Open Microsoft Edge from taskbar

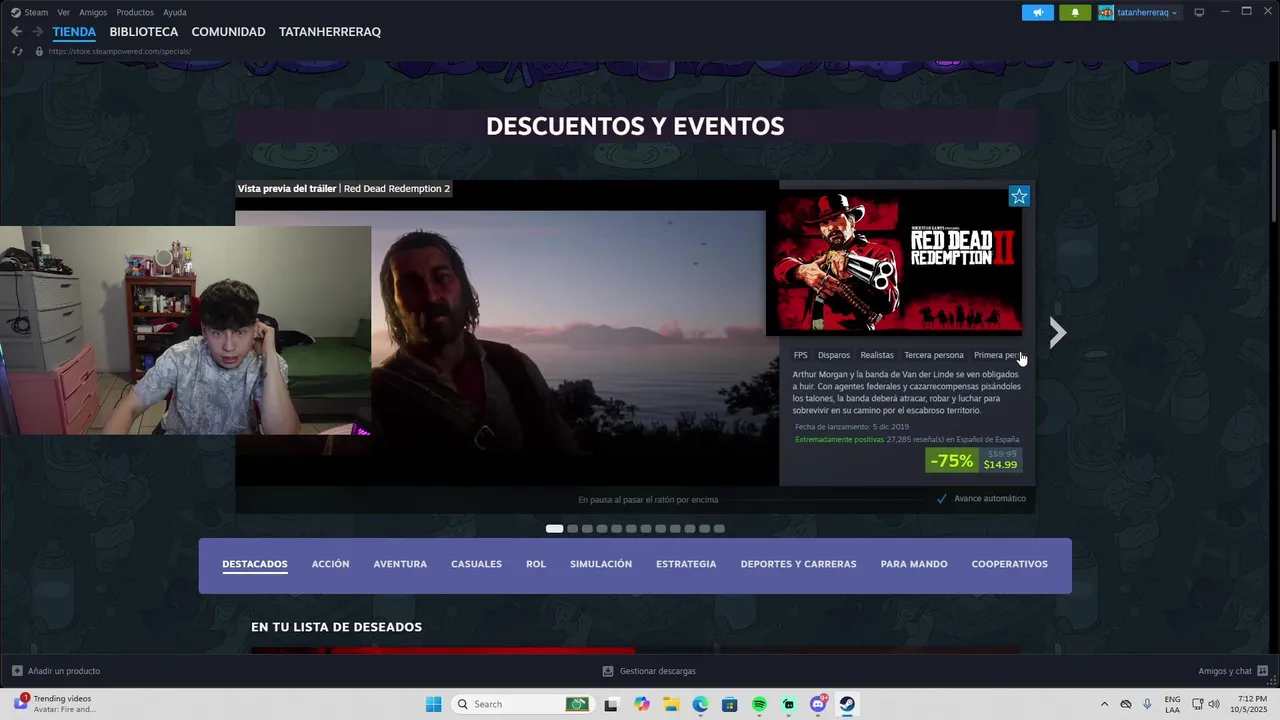701,704
